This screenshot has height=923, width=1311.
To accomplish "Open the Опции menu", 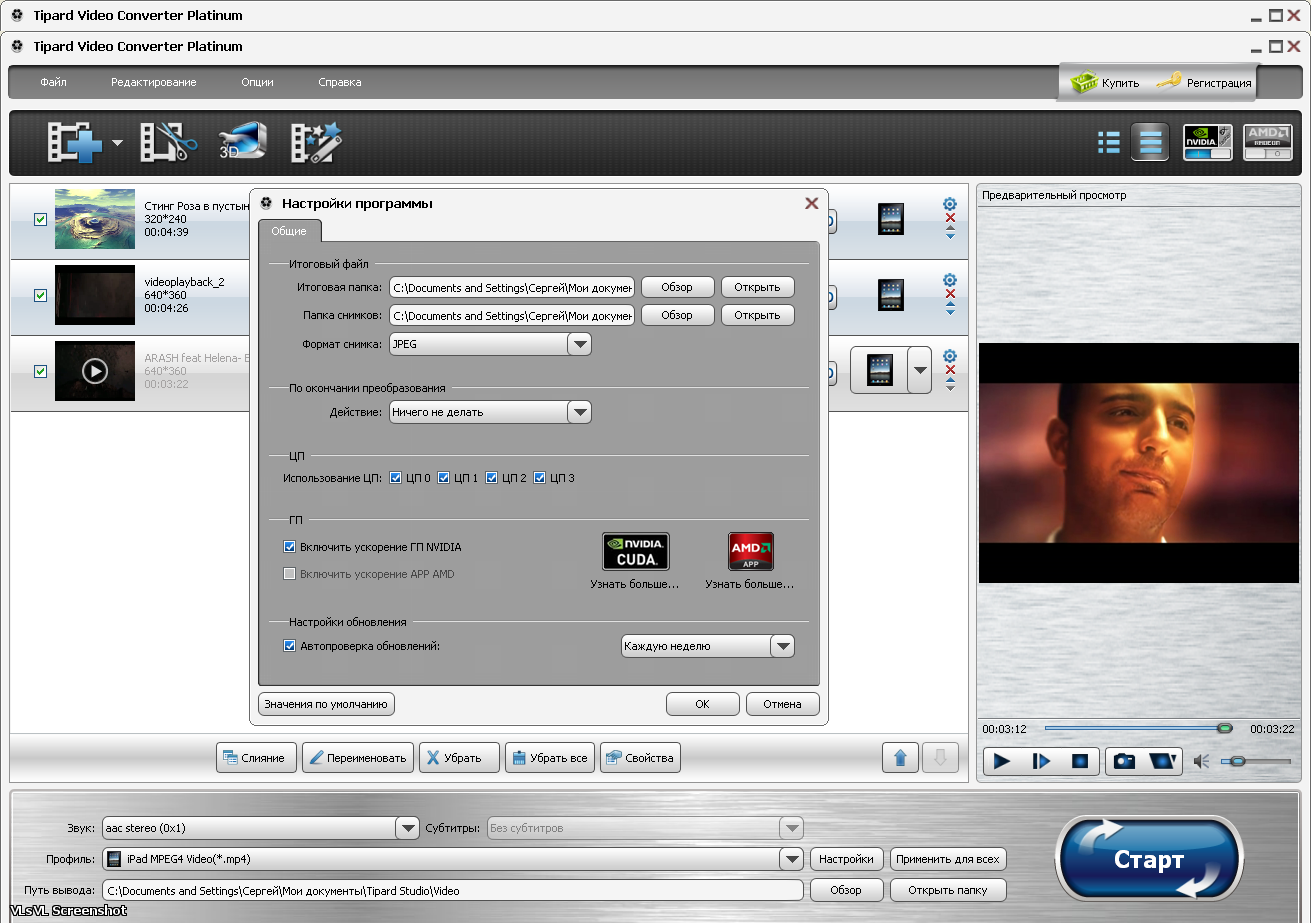I will coord(257,82).
